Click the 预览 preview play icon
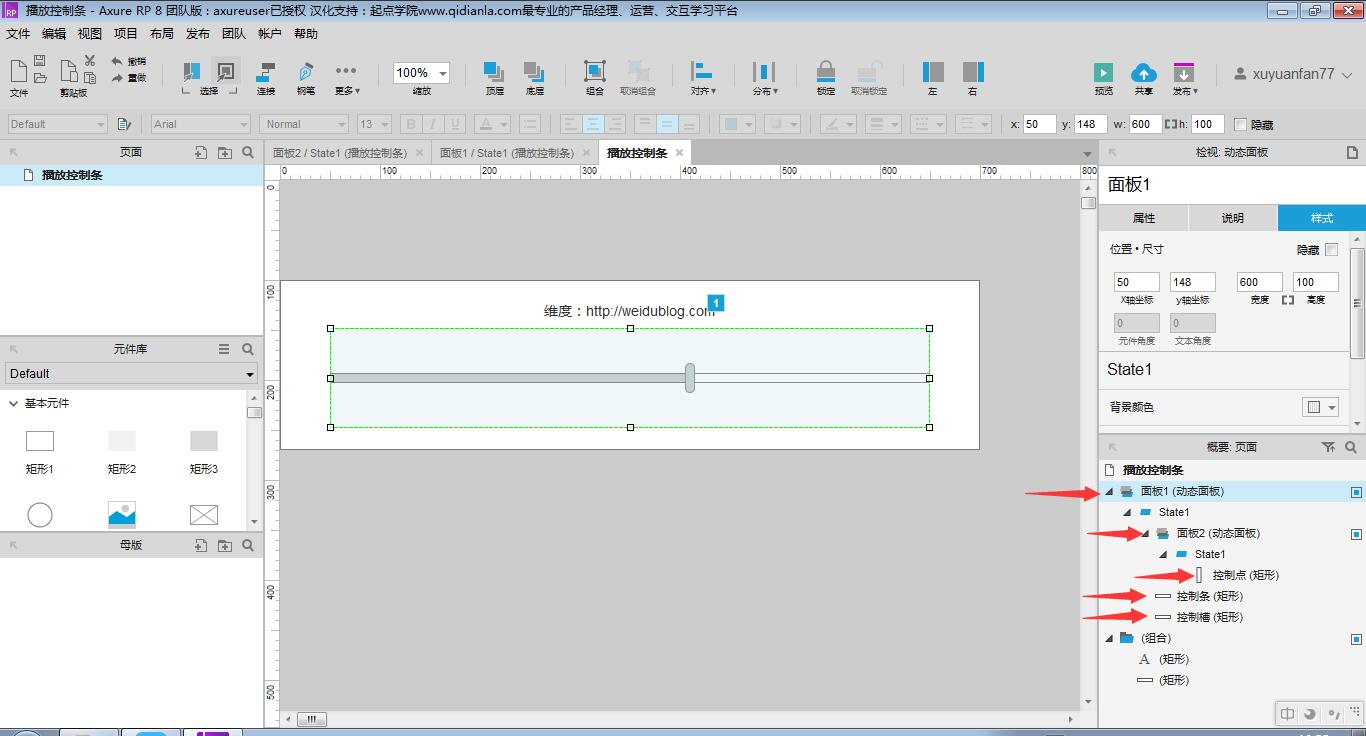This screenshot has height=736, width=1366. 1103,72
